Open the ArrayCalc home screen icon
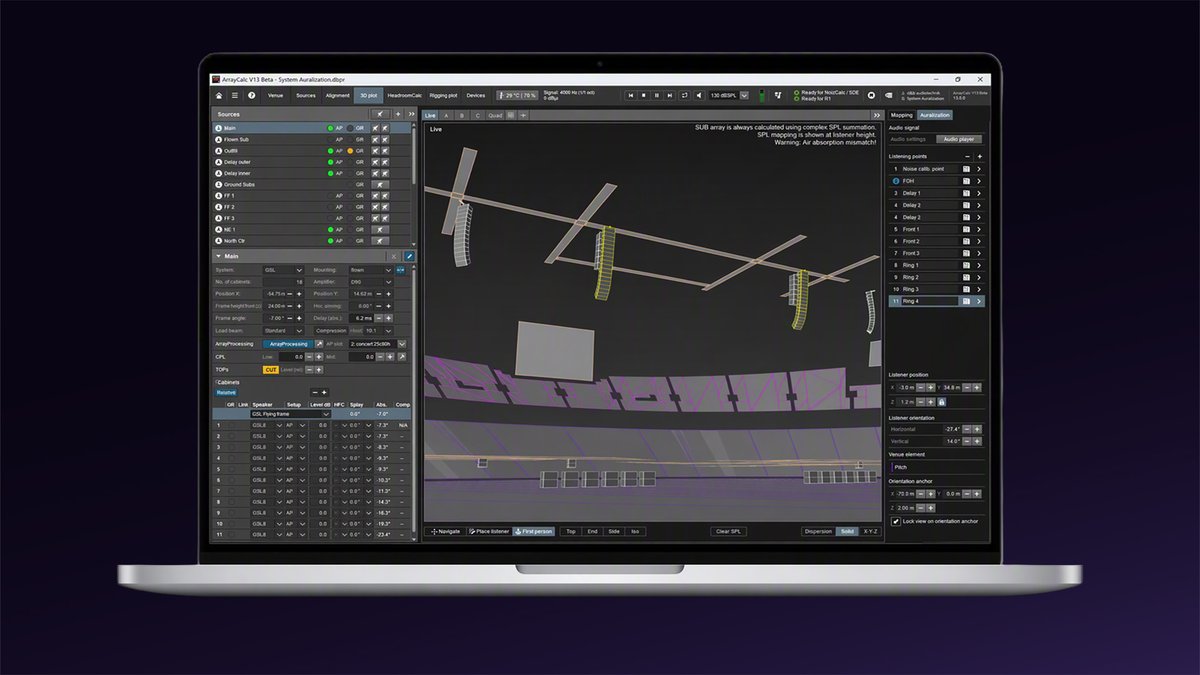The width and height of the screenshot is (1200, 675). tap(219, 95)
